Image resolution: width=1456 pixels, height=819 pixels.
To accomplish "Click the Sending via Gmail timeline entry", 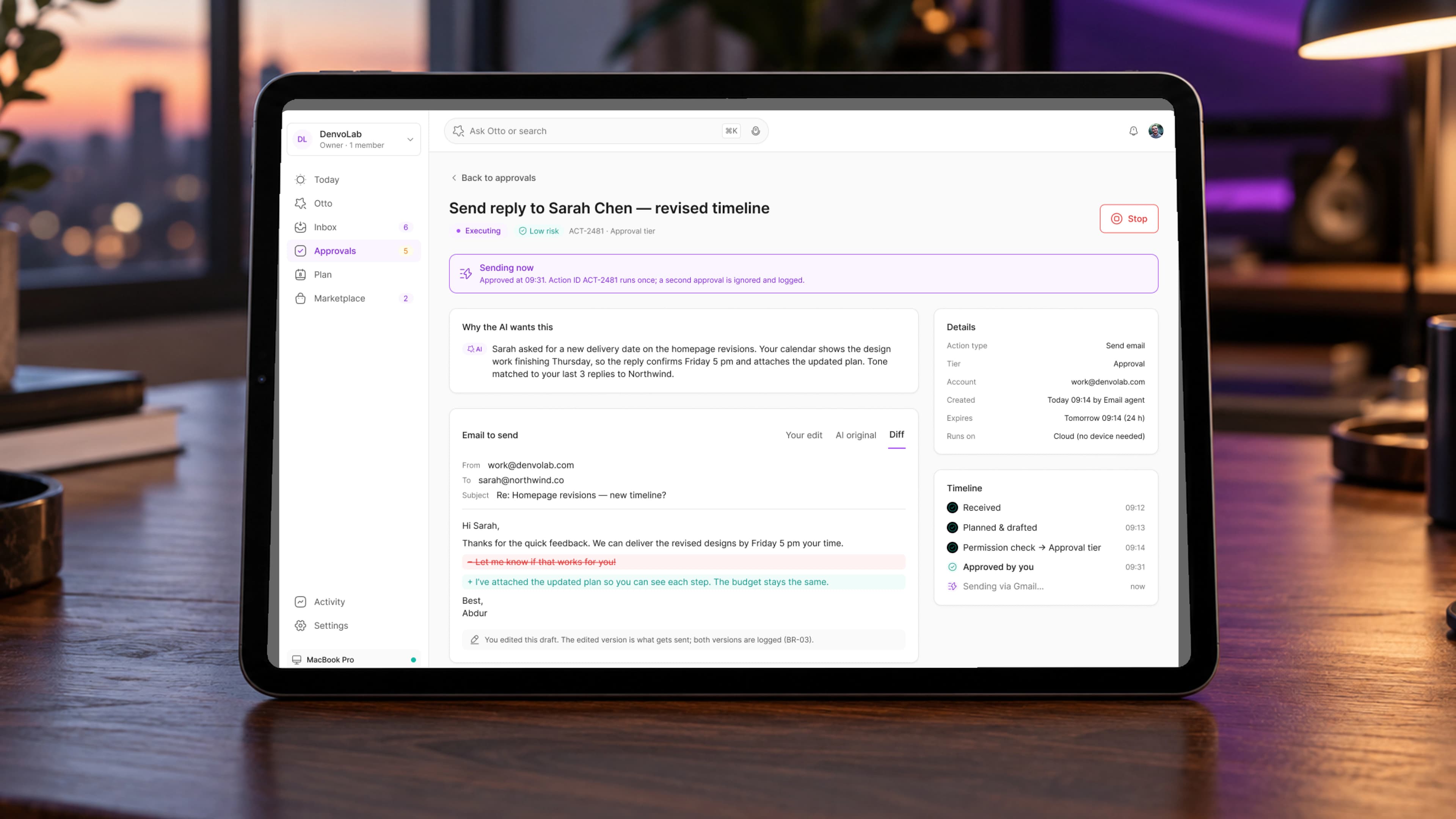I will (x=1046, y=587).
